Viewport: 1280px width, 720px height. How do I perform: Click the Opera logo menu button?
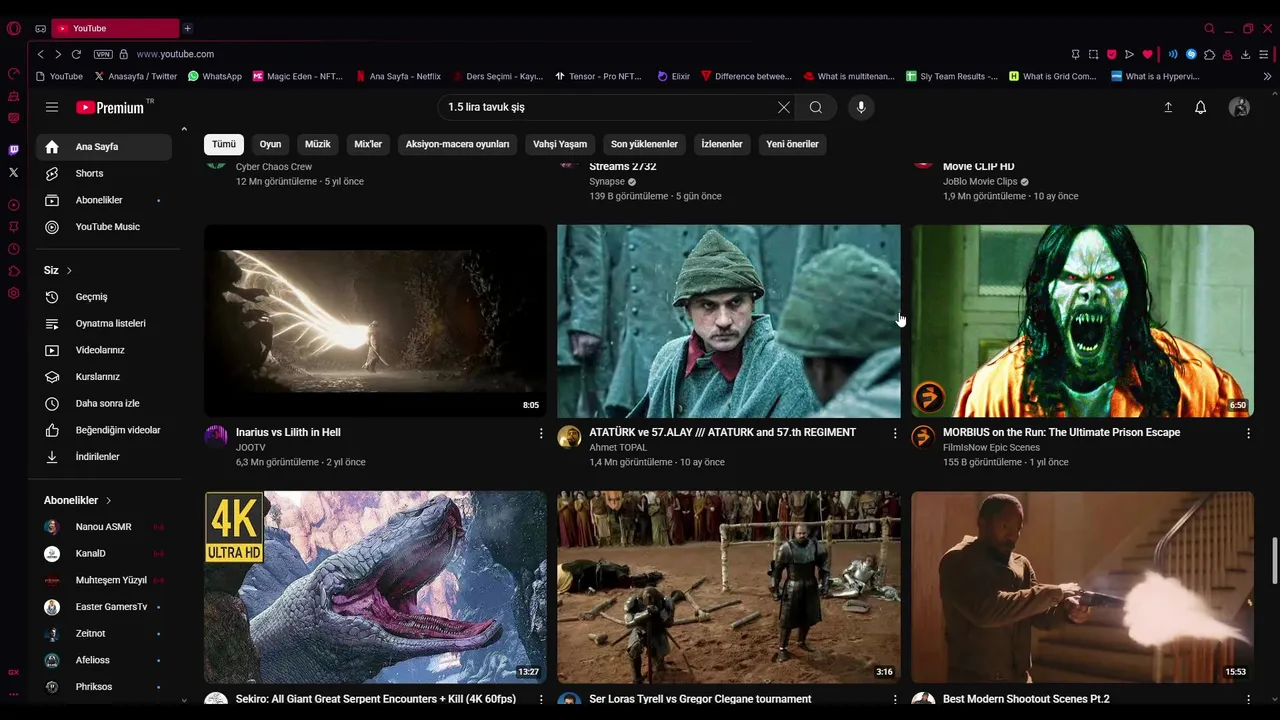13,28
